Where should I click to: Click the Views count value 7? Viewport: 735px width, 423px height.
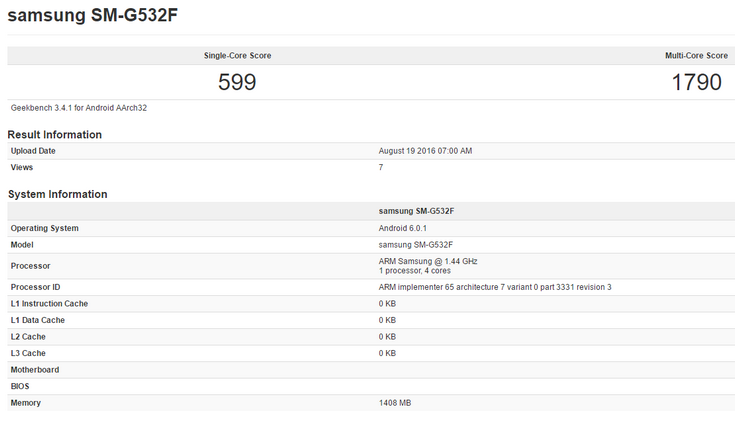tap(381, 167)
